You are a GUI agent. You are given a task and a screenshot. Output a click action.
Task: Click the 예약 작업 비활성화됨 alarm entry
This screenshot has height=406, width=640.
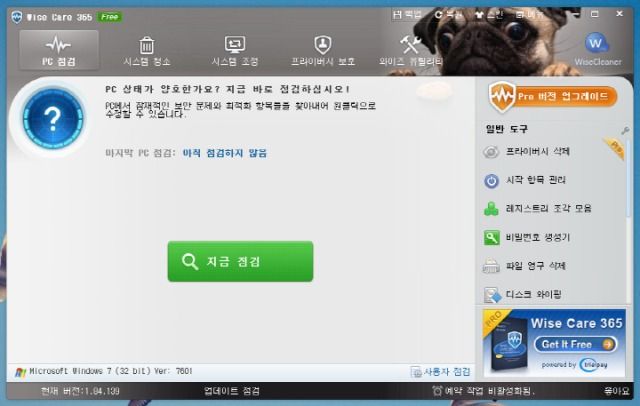coord(483,391)
